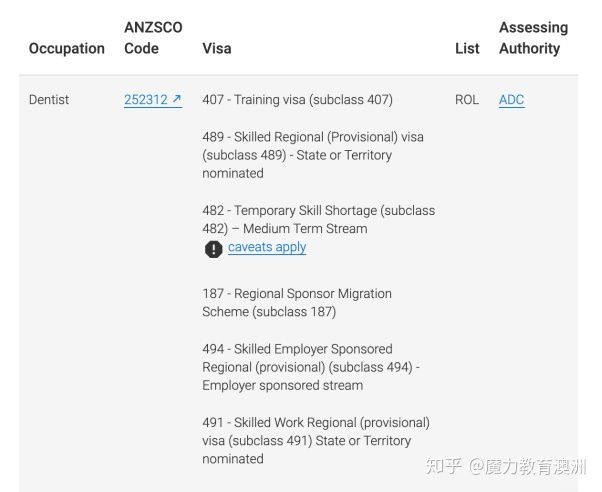
Task: Click the 187 Regional Sponsor Migration Scheme entry
Action: pyautogui.click(x=297, y=302)
